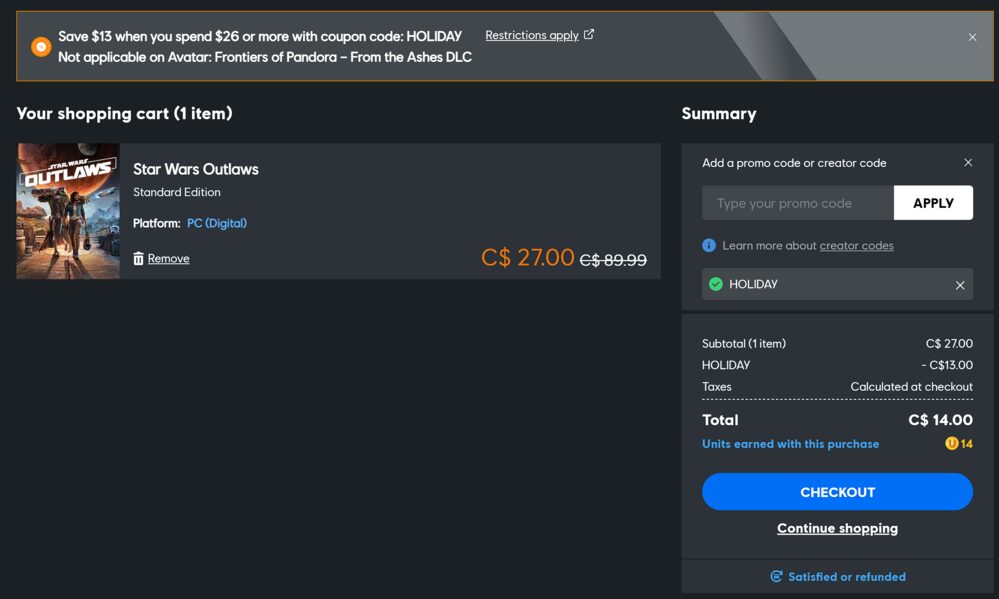999x599 pixels.
Task: Click the orange coupon badge icon
Action: 41,47
